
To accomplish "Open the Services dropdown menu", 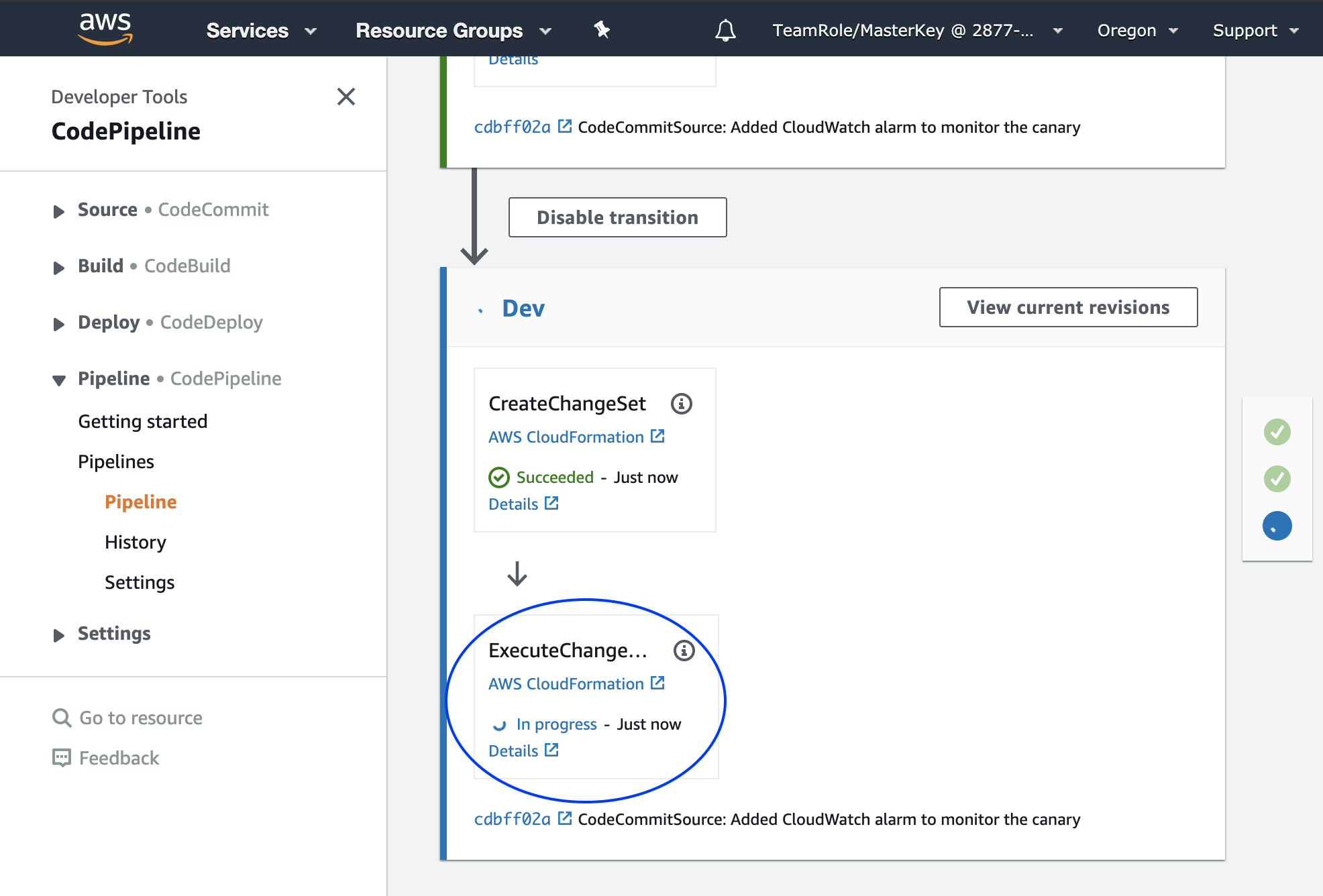I will pos(261,31).
